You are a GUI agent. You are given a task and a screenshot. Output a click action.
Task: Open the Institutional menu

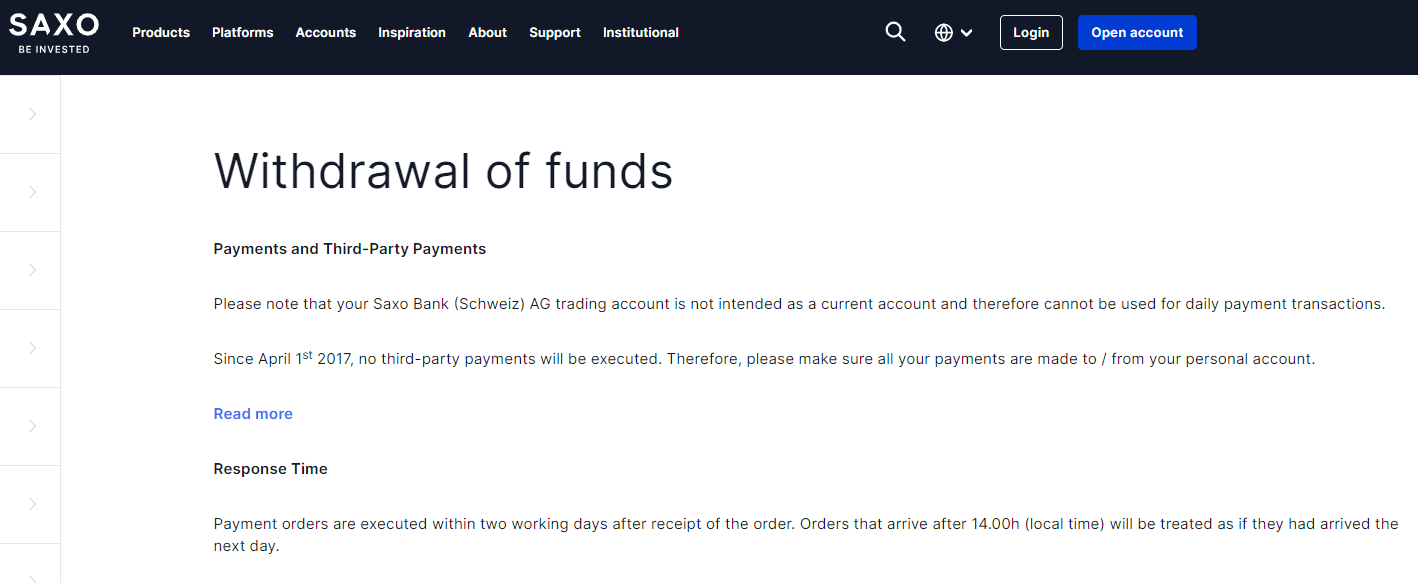pos(641,32)
